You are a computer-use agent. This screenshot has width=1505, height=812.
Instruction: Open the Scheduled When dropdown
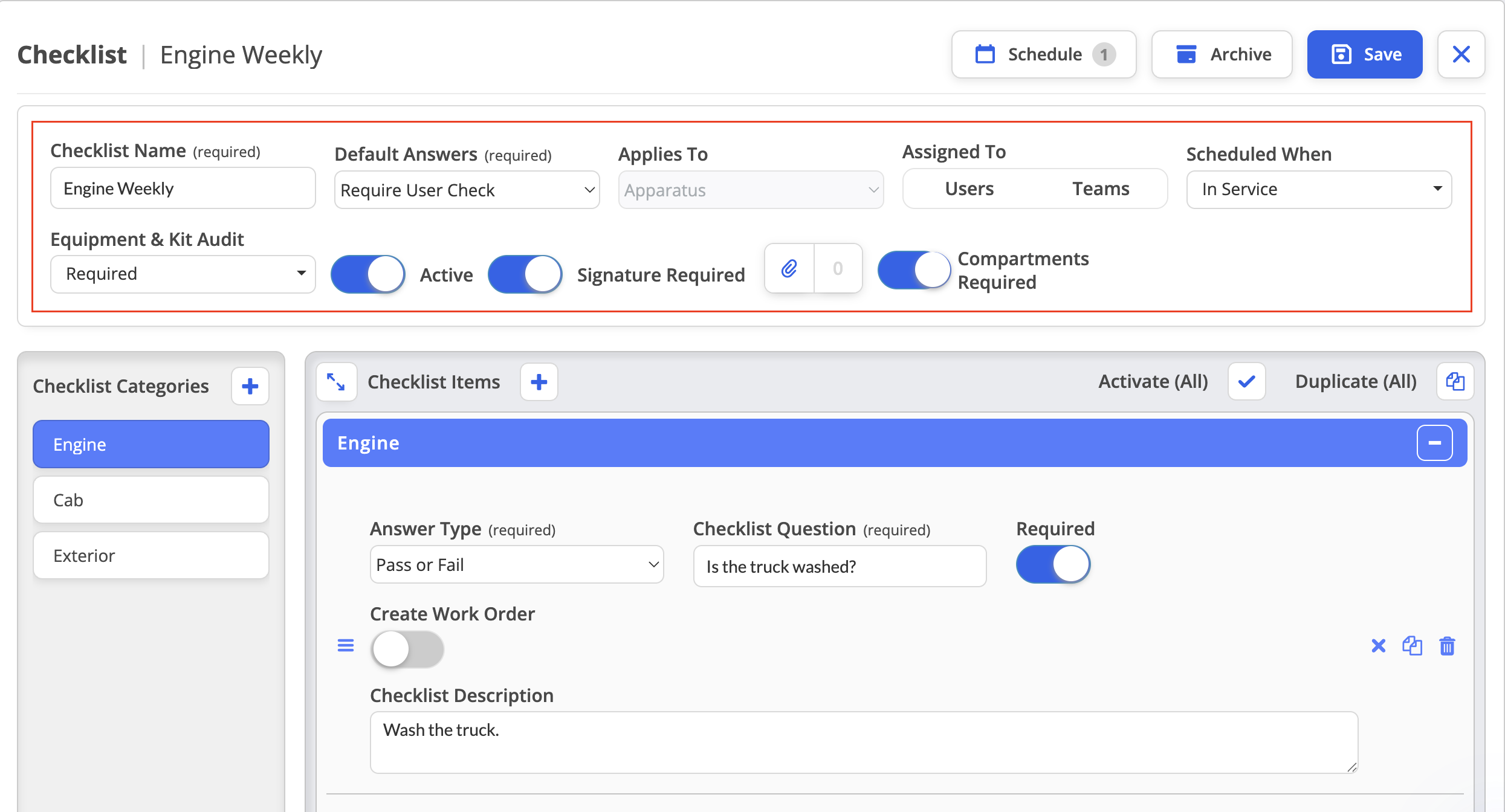[x=1319, y=190]
